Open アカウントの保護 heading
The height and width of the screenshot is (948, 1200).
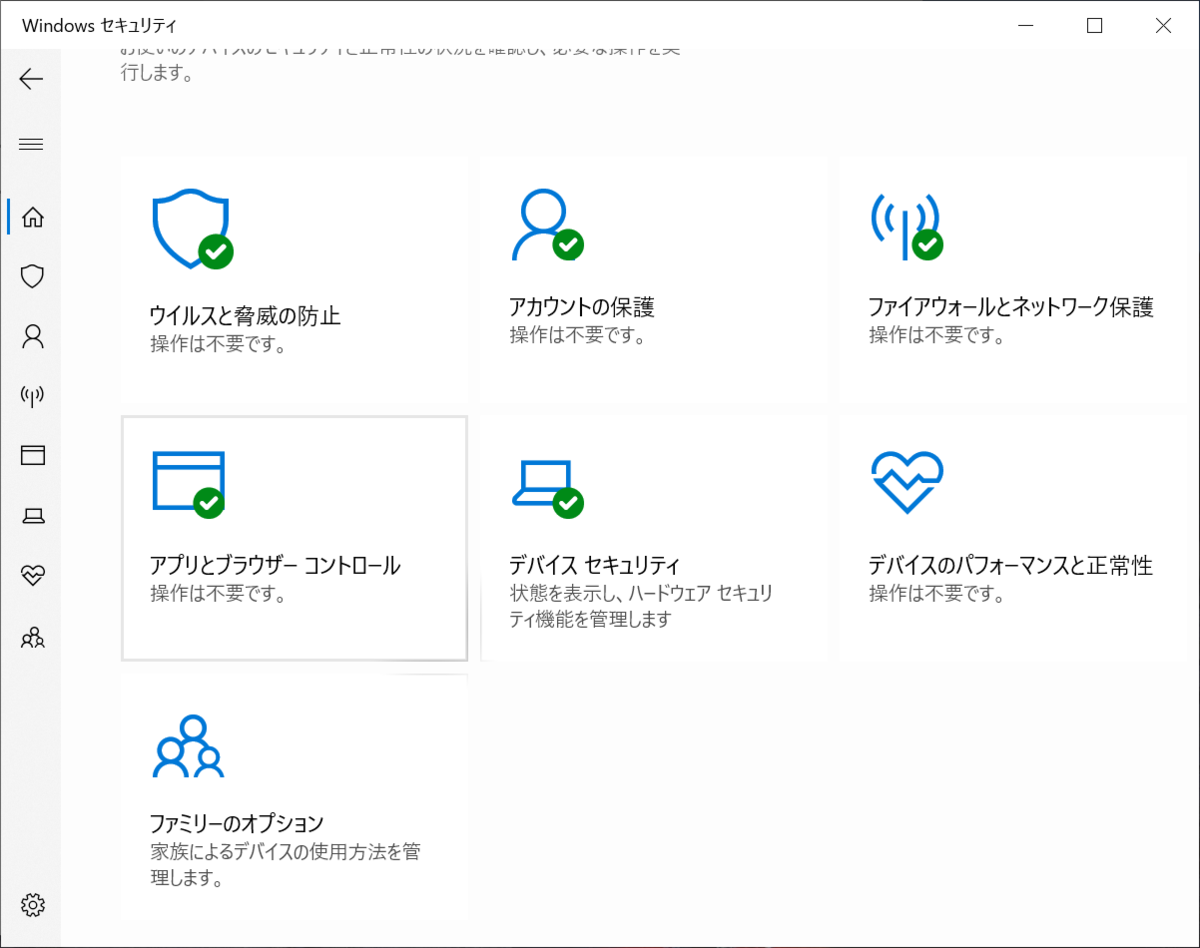(x=582, y=306)
